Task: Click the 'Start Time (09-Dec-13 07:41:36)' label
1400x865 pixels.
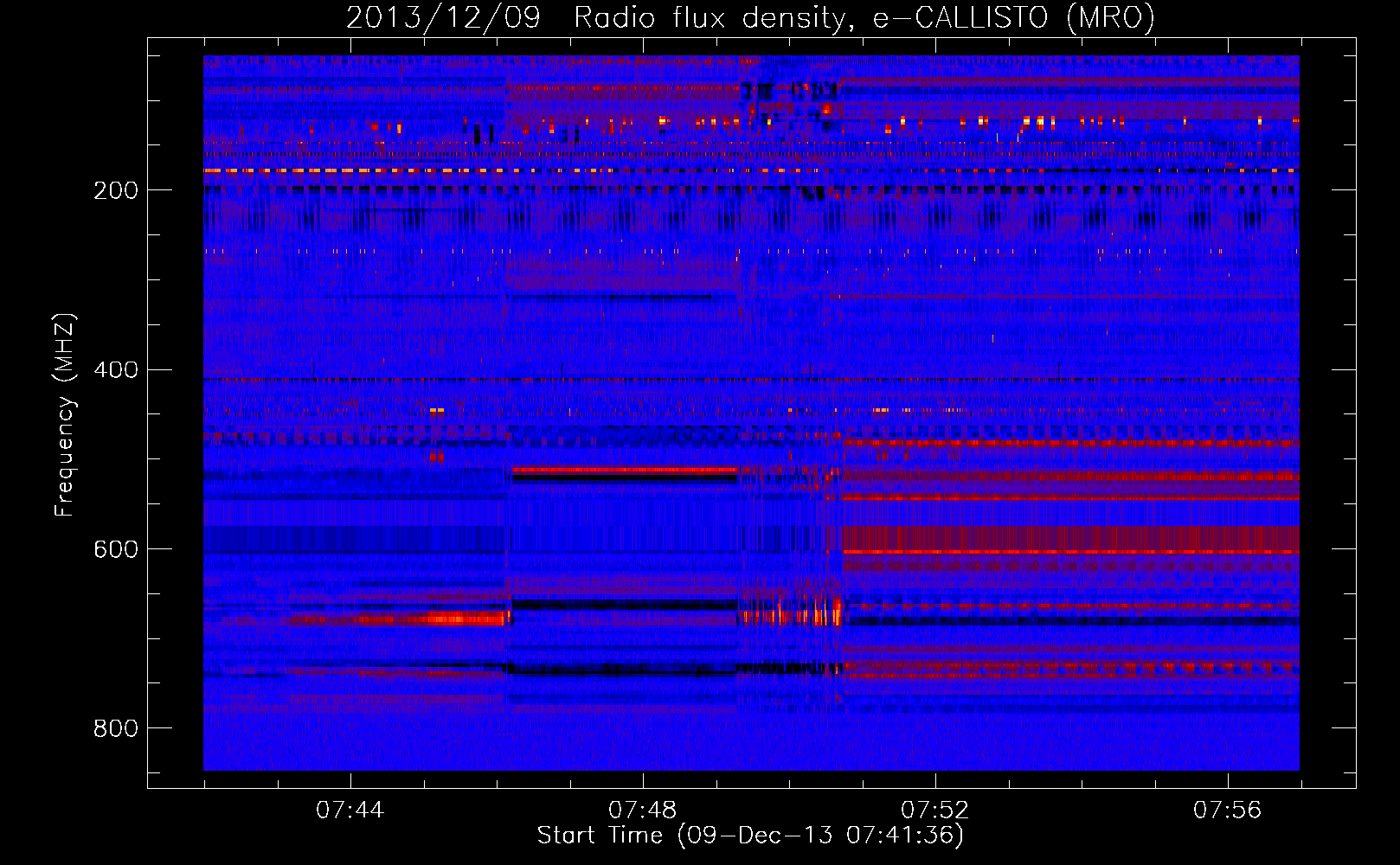Action: pos(750,836)
